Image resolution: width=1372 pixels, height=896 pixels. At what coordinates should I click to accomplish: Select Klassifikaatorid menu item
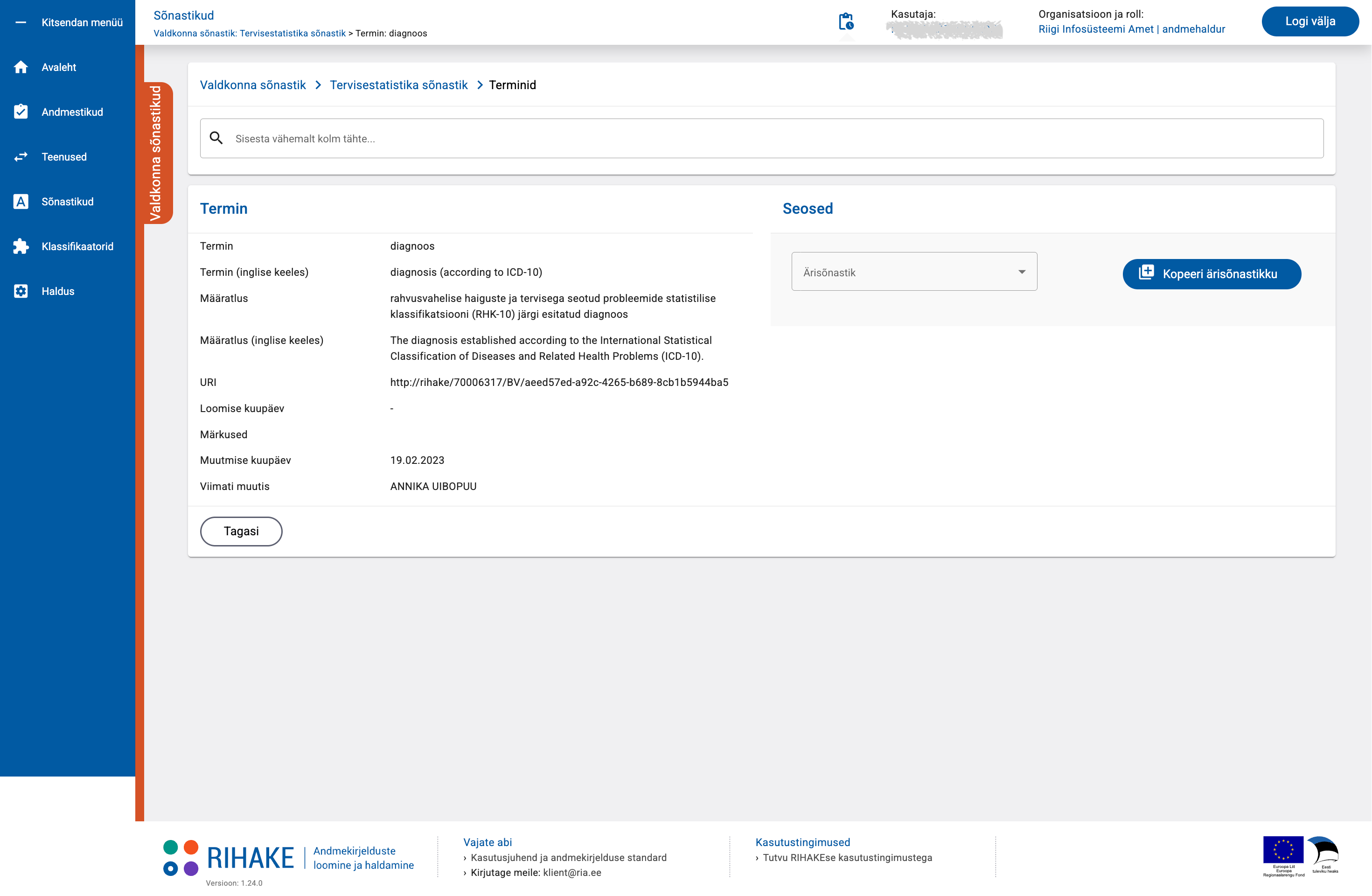point(77,246)
